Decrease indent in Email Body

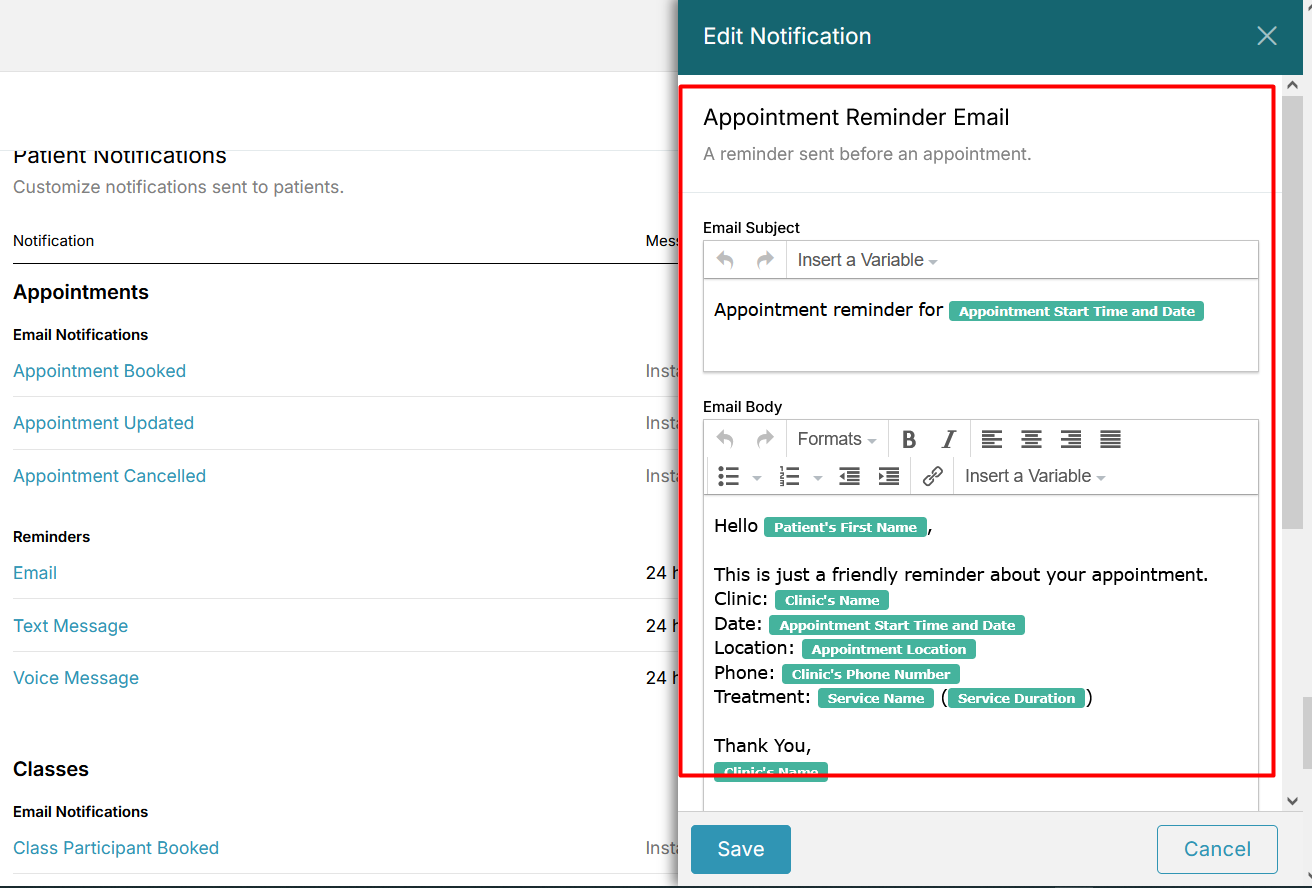tap(849, 475)
